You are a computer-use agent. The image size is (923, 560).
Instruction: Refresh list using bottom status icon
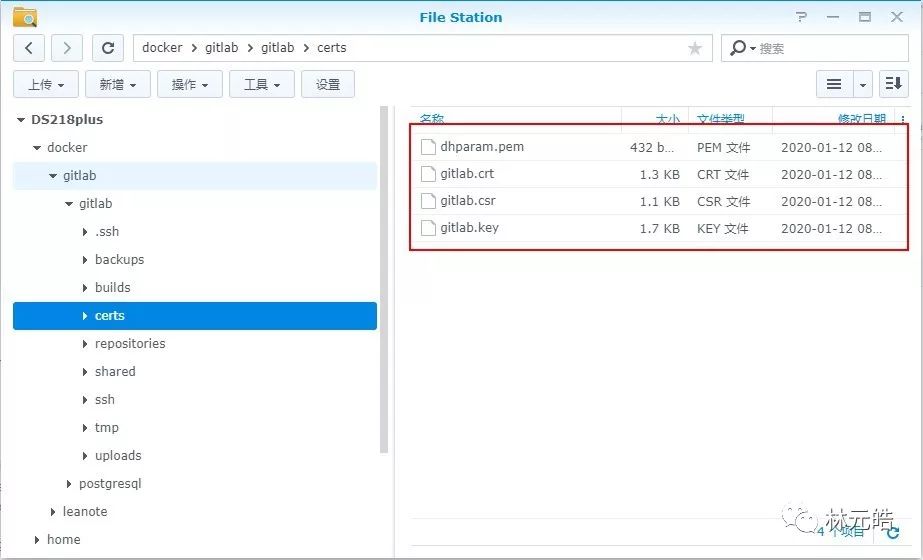coord(893,532)
